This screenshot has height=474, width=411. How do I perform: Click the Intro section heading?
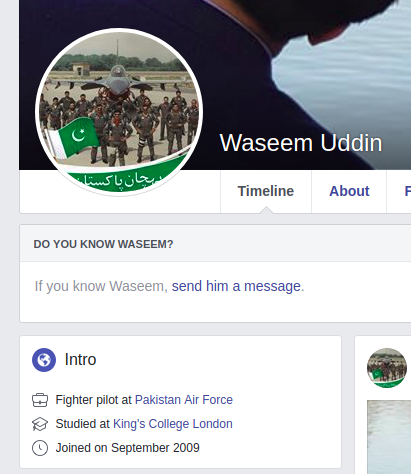pos(80,360)
